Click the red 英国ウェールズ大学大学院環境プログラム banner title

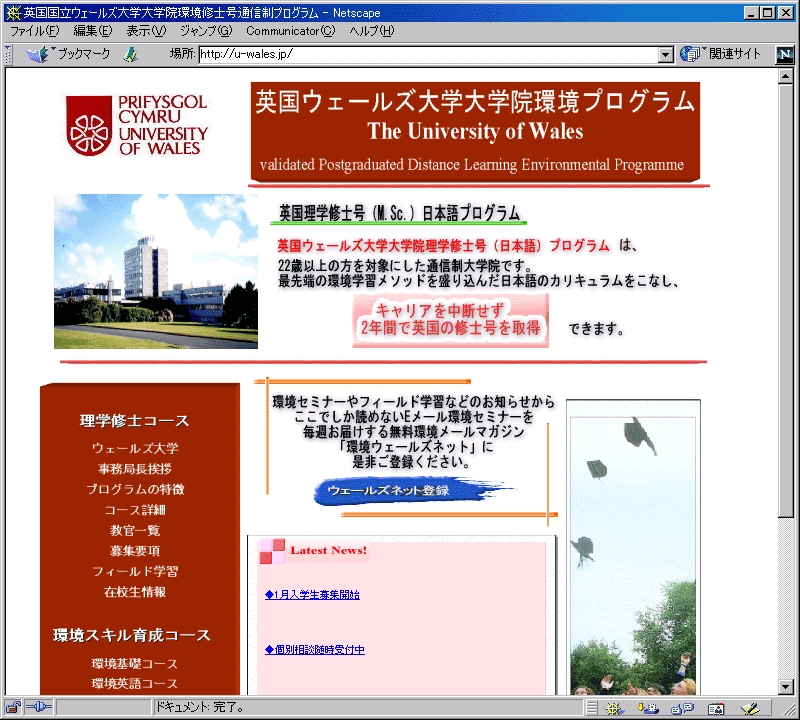click(475, 102)
